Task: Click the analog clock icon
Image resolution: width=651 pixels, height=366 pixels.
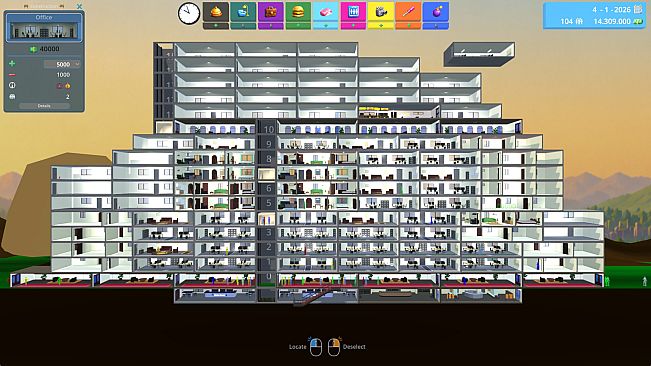Action: pyautogui.click(x=189, y=13)
